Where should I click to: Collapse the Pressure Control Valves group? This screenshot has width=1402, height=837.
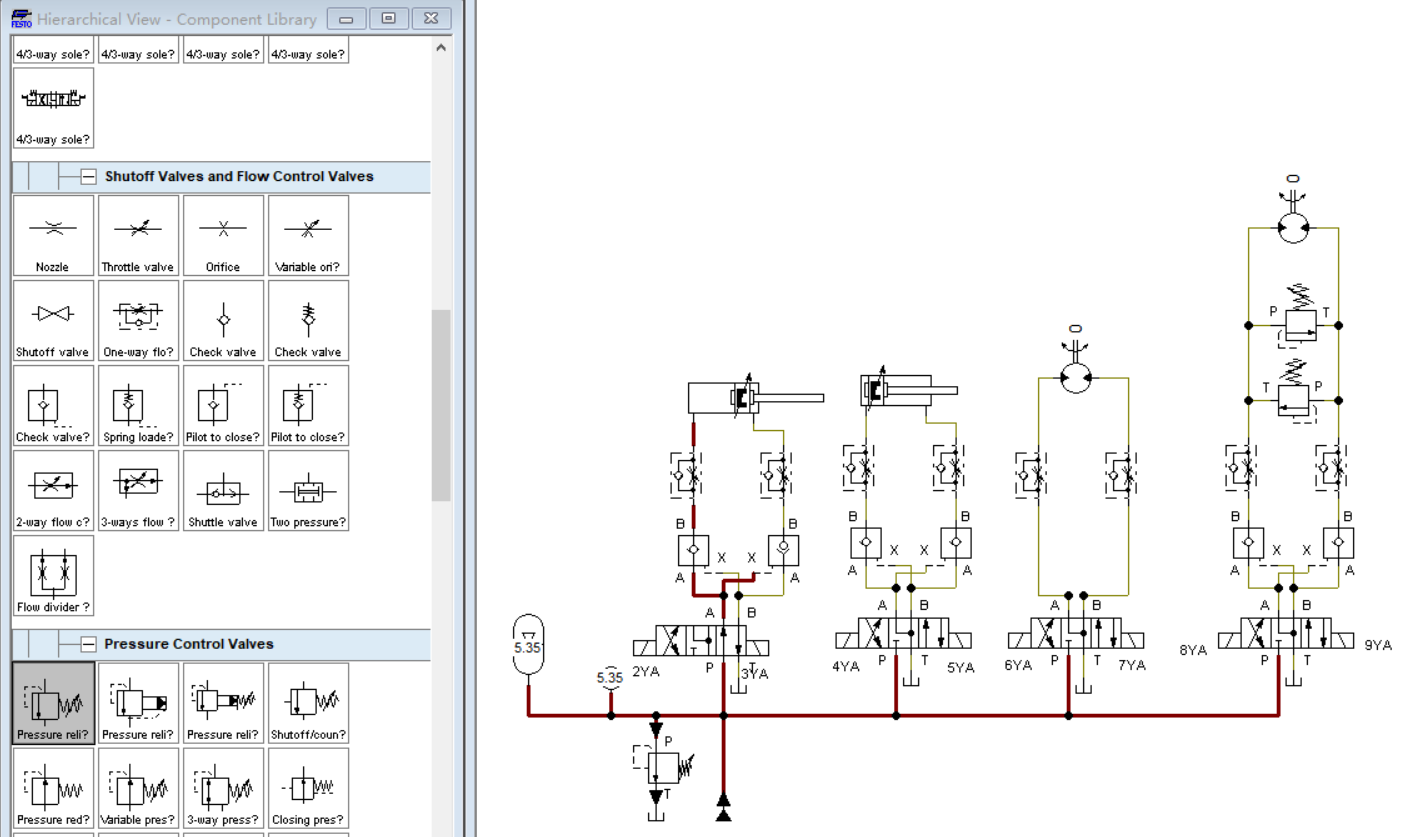point(88,644)
